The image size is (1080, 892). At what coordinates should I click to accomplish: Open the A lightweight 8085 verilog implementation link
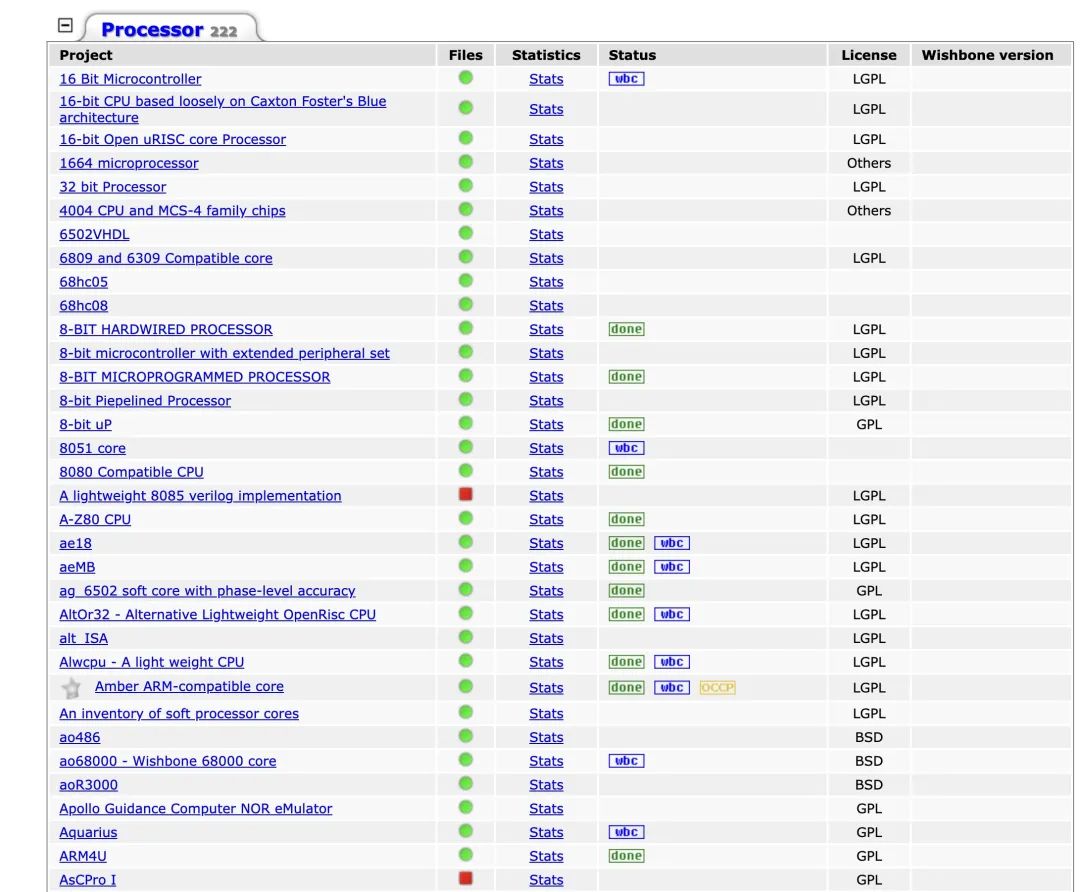200,496
